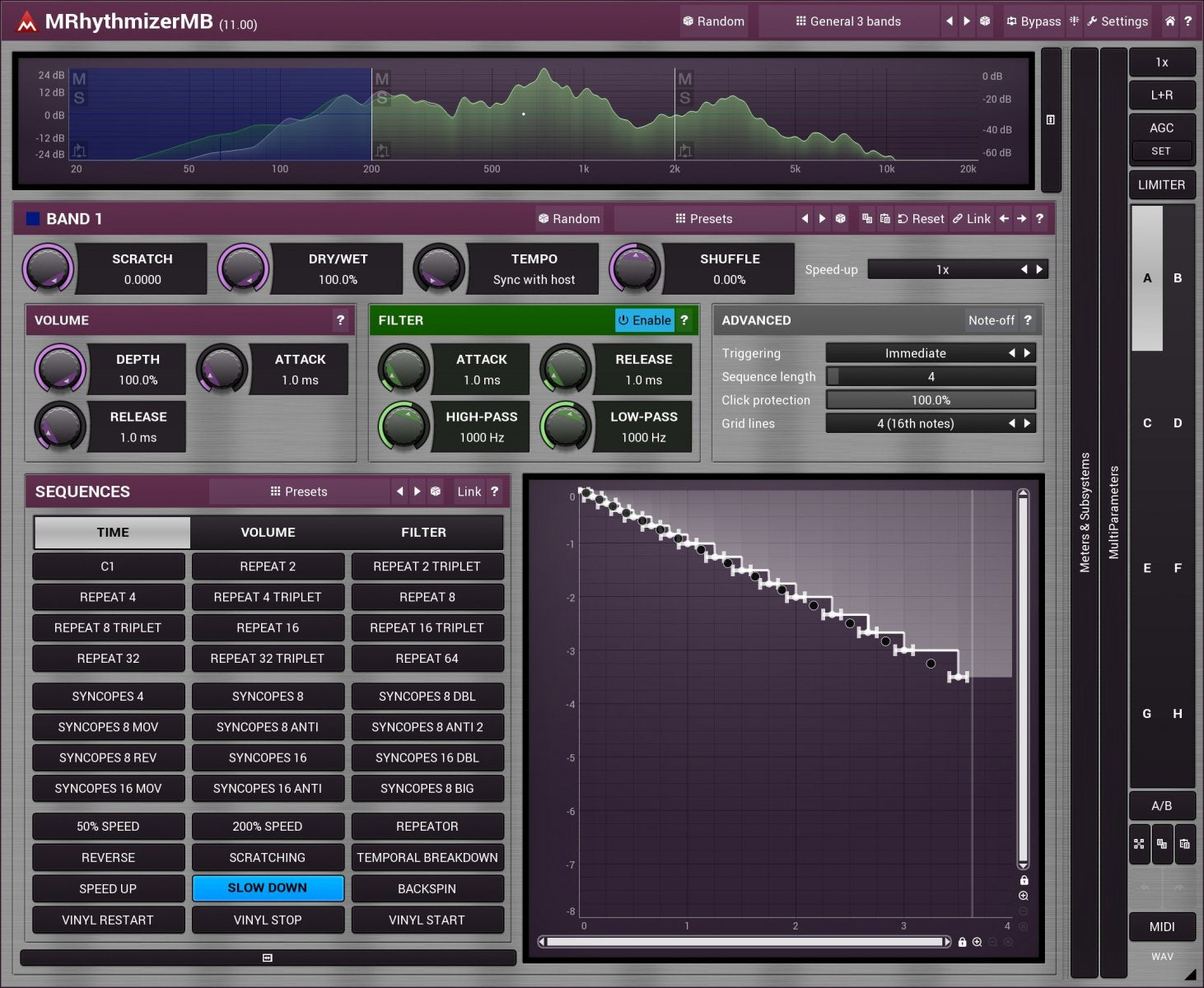Click the Click protection slider bar
The height and width of the screenshot is (988, 1204).
[931, 400]
